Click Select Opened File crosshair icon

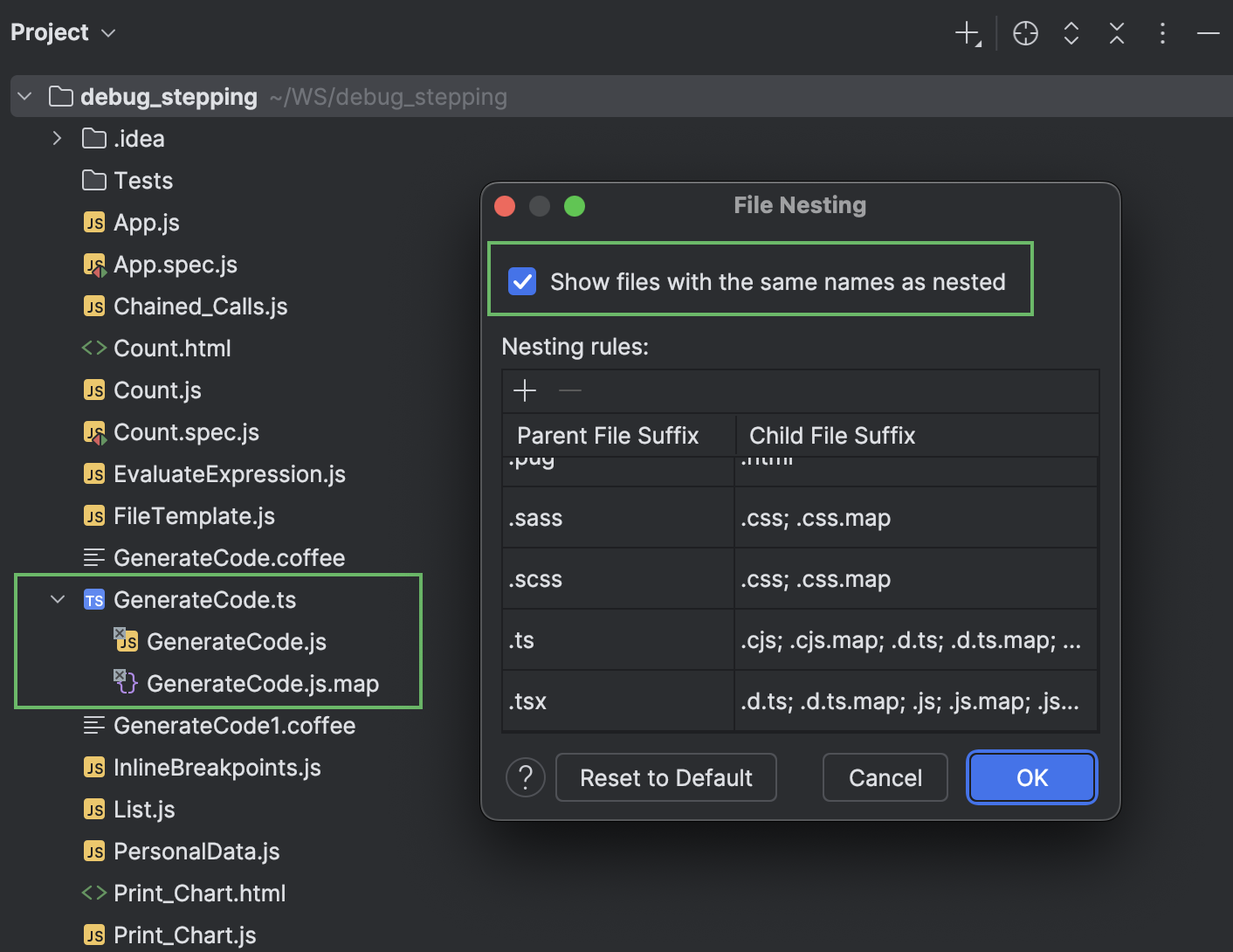[1025, 34]
